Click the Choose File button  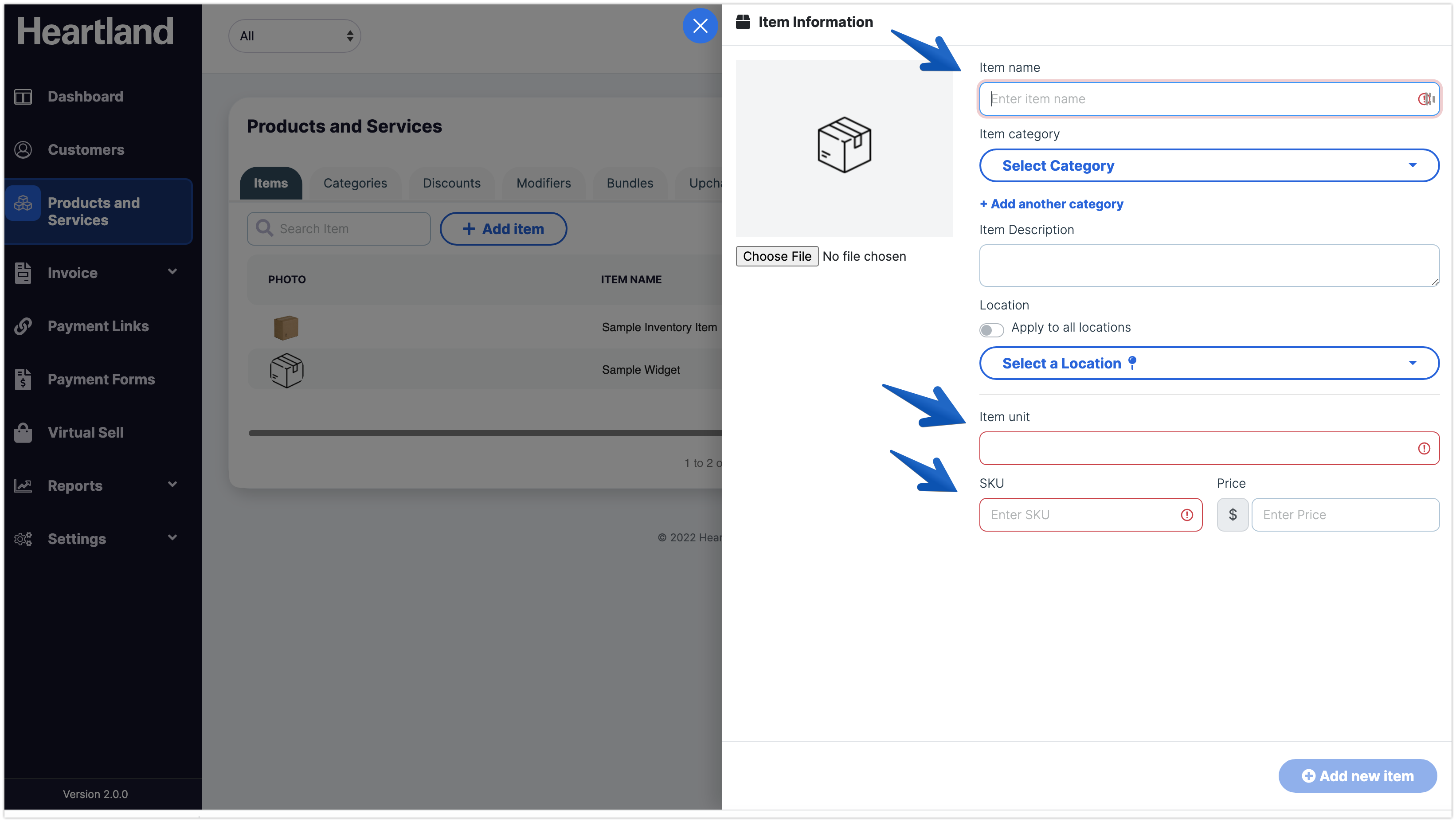coord(777,256)
